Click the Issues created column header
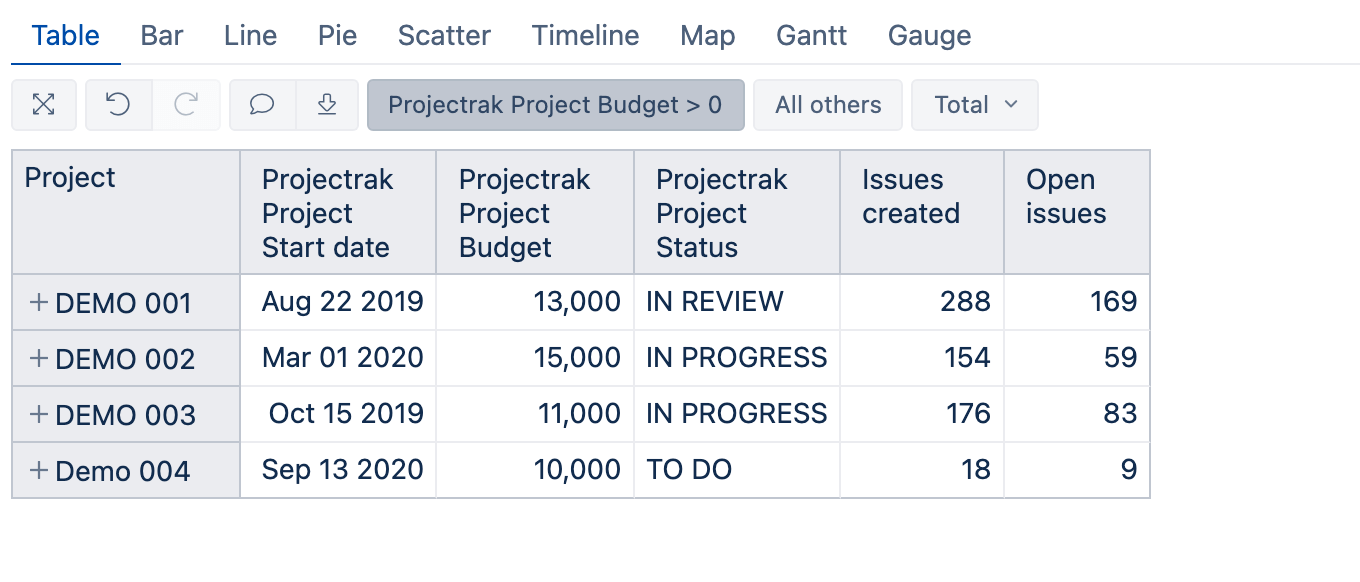 pyautogui.click(x=922, y=212)
